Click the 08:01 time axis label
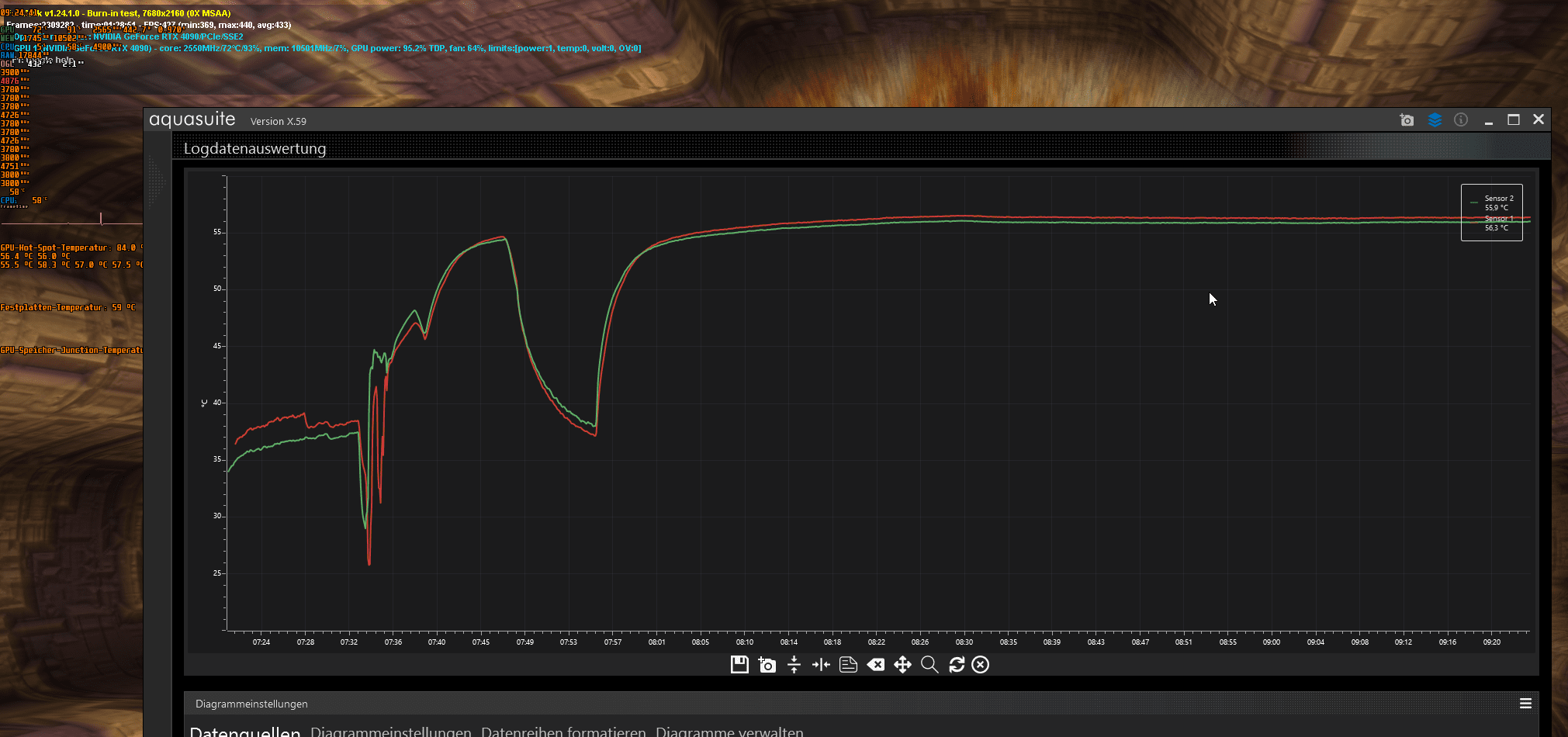 coord(657,642)
